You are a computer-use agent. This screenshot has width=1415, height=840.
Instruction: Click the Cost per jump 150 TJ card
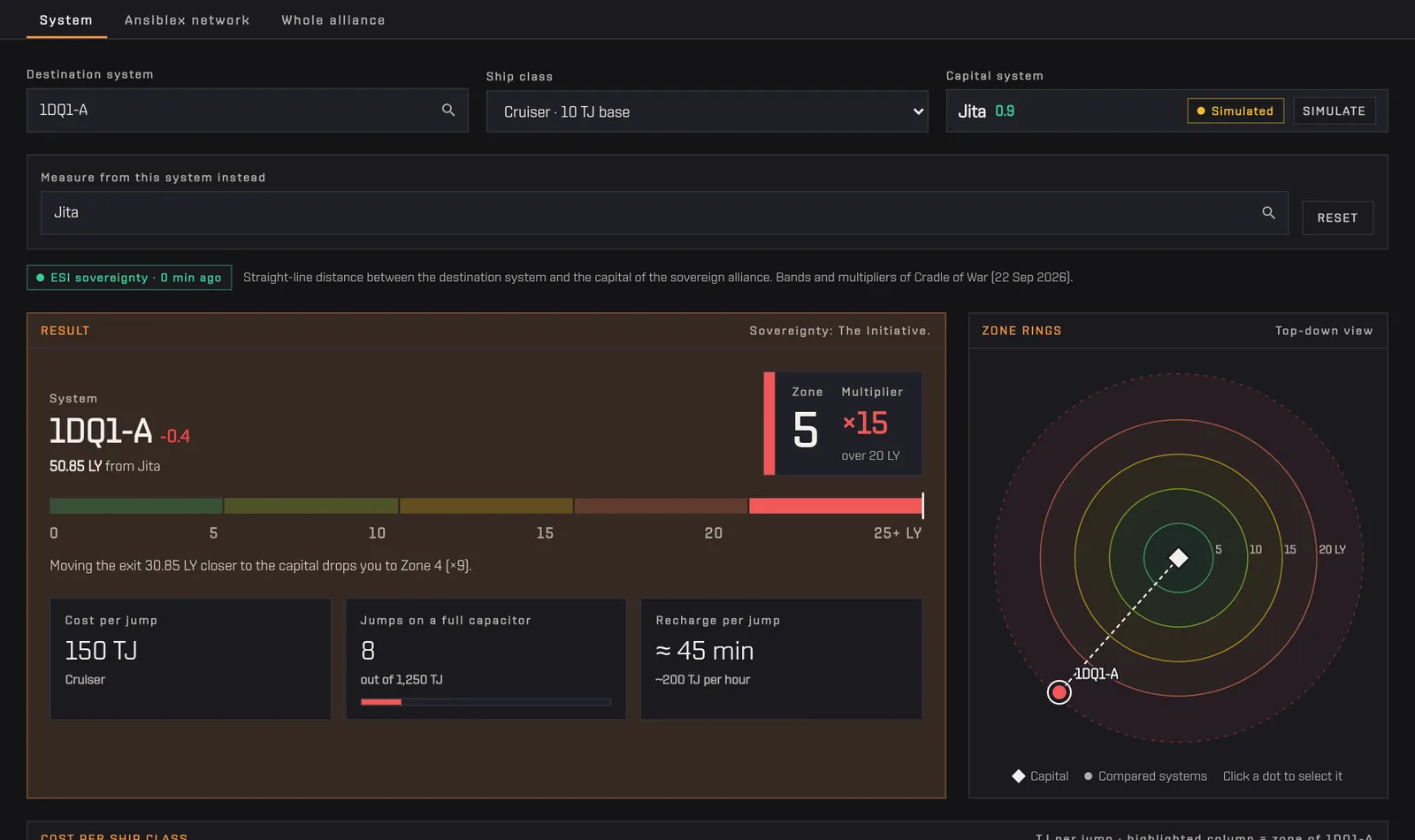tap(191, 659)
